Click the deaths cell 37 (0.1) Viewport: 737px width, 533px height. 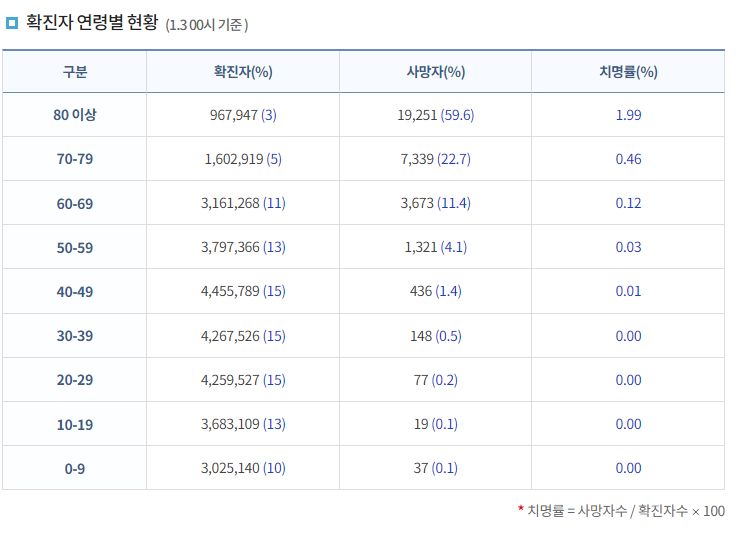click(x=436, y=468)
